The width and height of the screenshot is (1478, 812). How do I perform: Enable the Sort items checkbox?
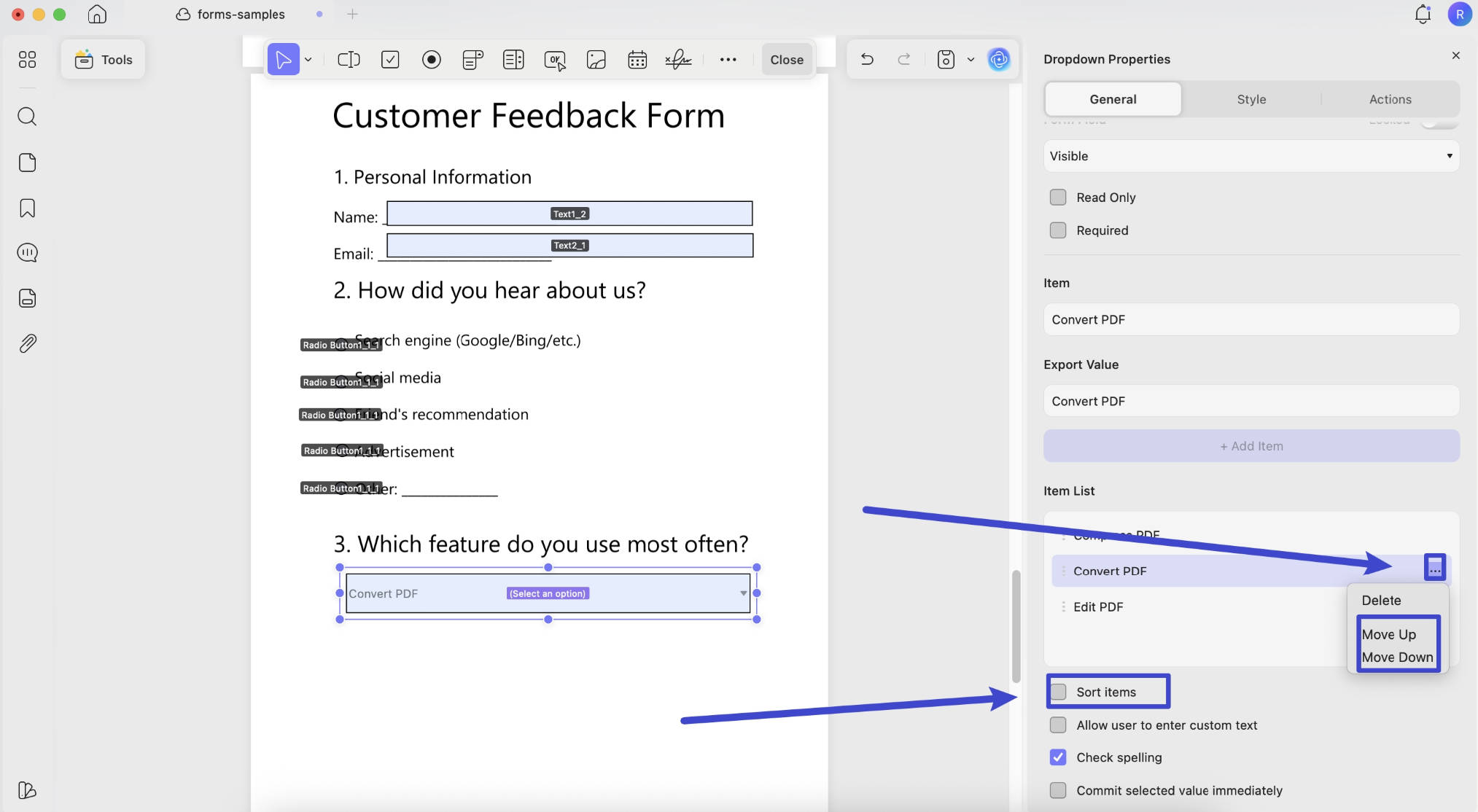[x=1057, y=692]
